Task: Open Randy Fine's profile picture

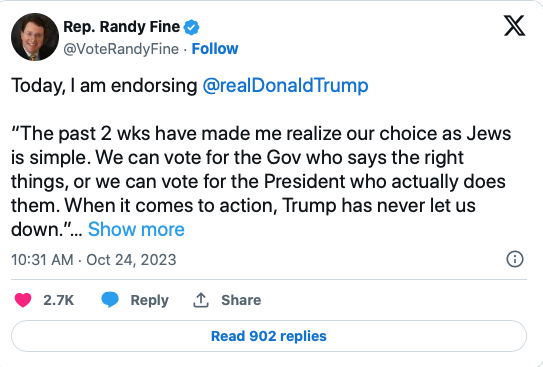Action: click(x=35, y=37)
